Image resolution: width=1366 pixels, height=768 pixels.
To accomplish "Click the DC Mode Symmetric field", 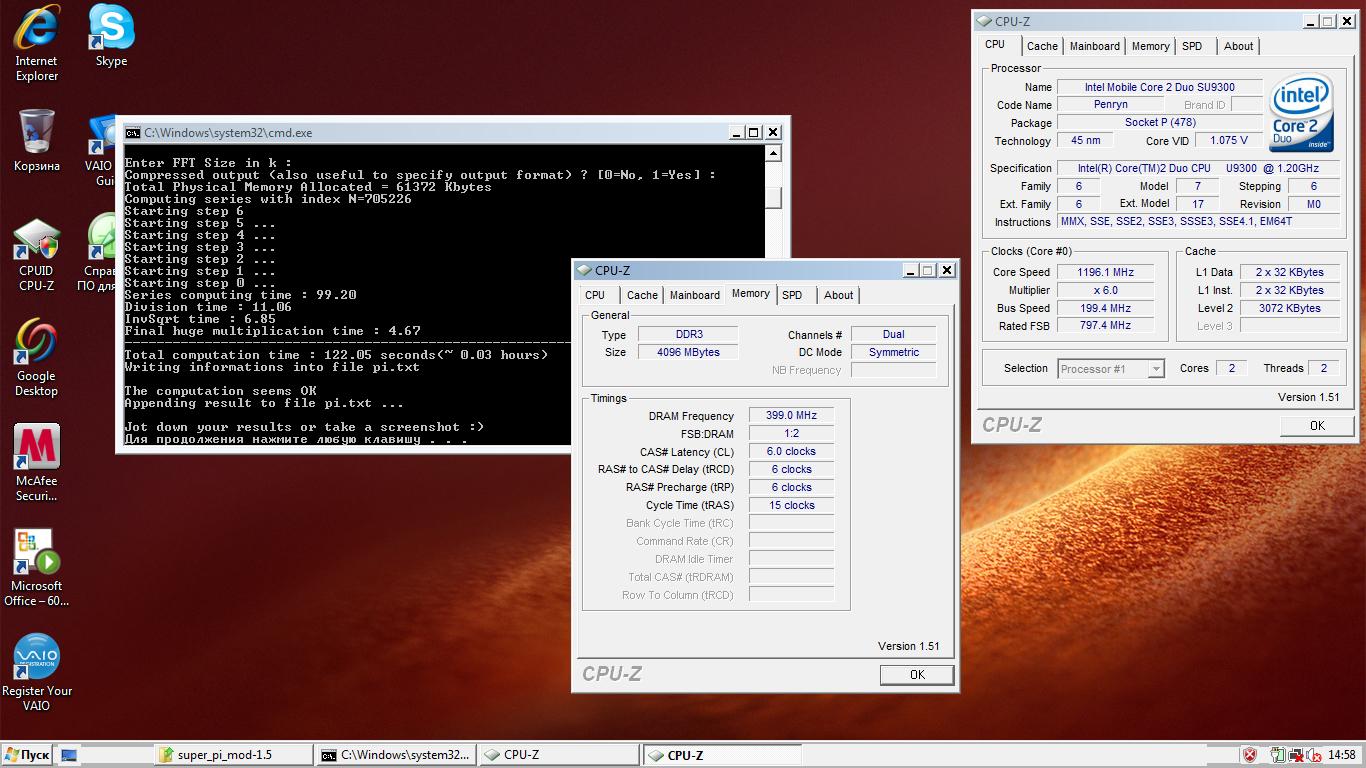I will pos(894,352).
